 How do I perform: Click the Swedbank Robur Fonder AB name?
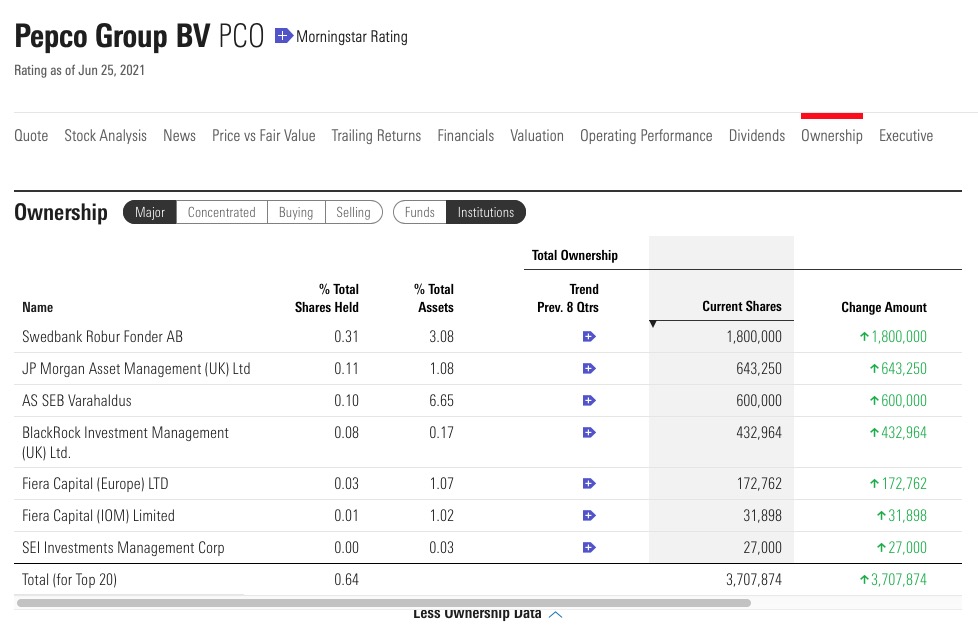point(104,336)
